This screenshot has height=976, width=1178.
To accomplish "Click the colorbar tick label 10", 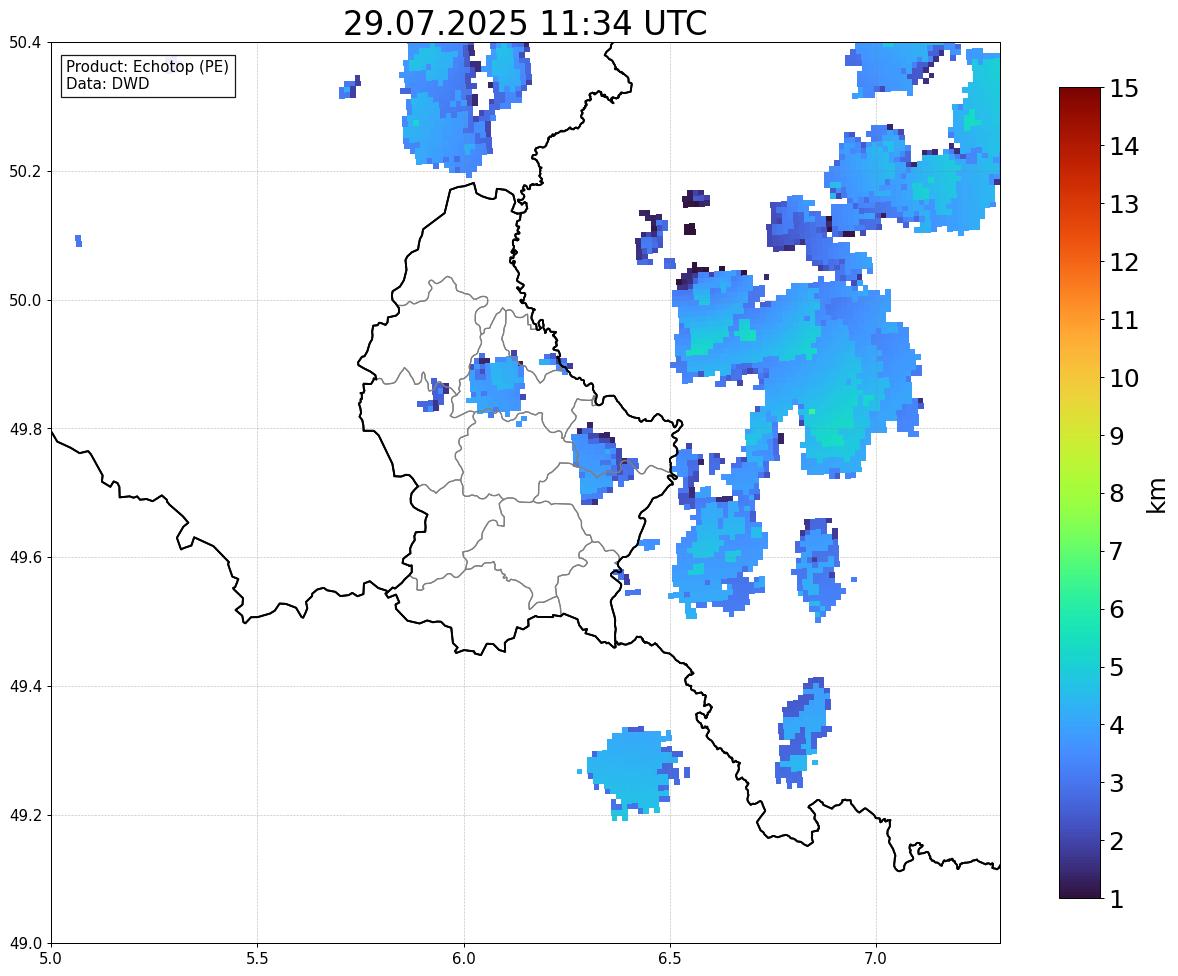I will coord(1124,378).
